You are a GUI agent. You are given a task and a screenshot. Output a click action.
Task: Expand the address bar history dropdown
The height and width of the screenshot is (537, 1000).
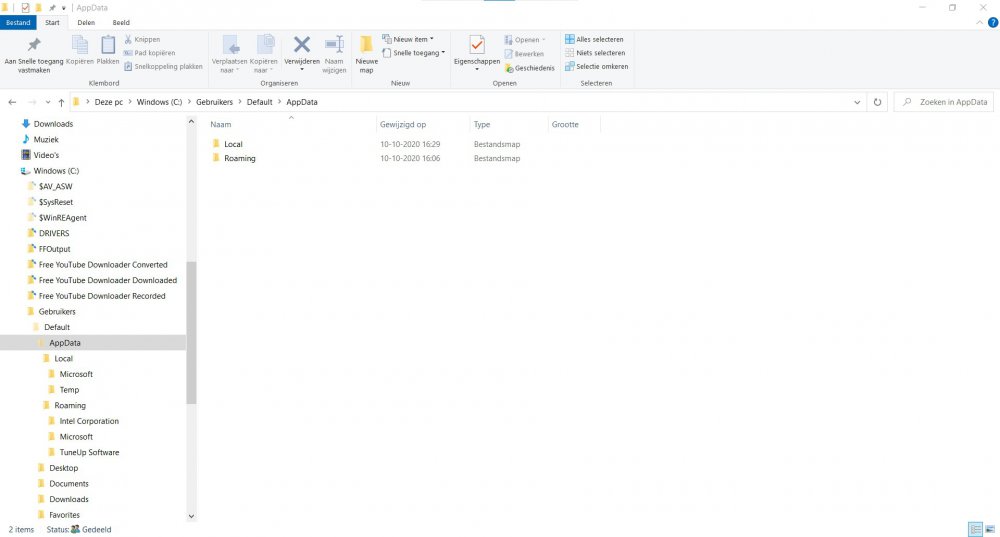pos(858,102)
